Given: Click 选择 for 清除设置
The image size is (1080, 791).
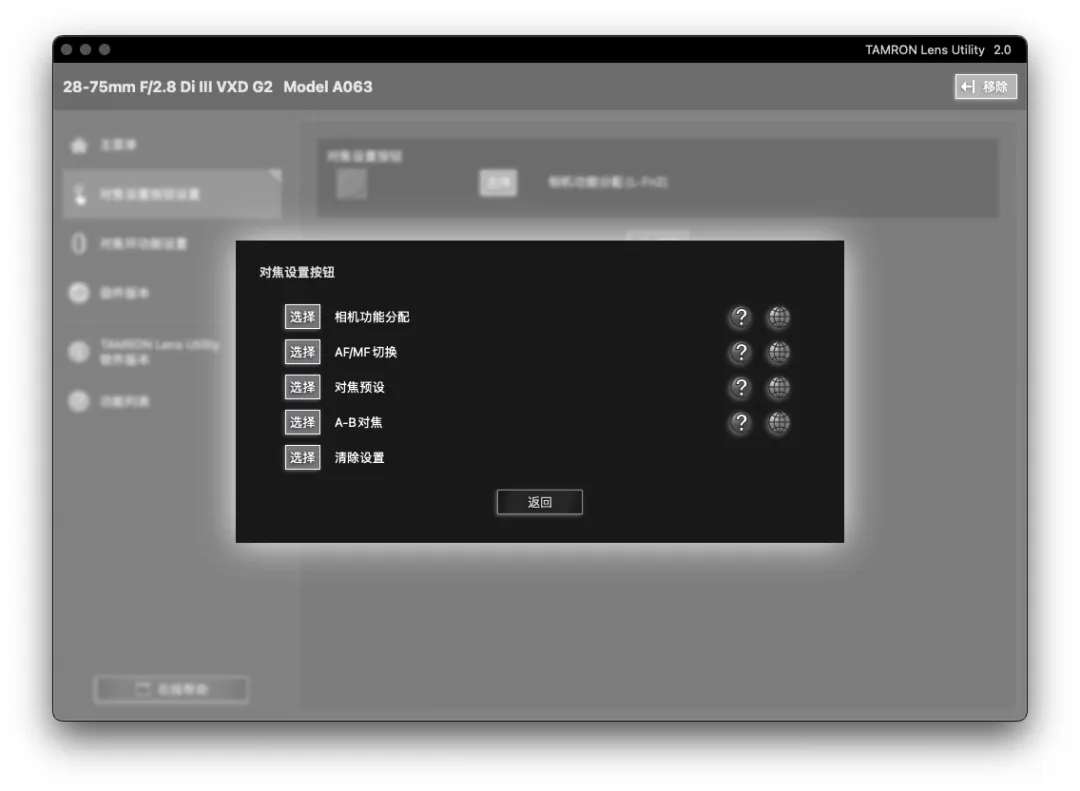Looking at the screenshot, I should point(302,457).
